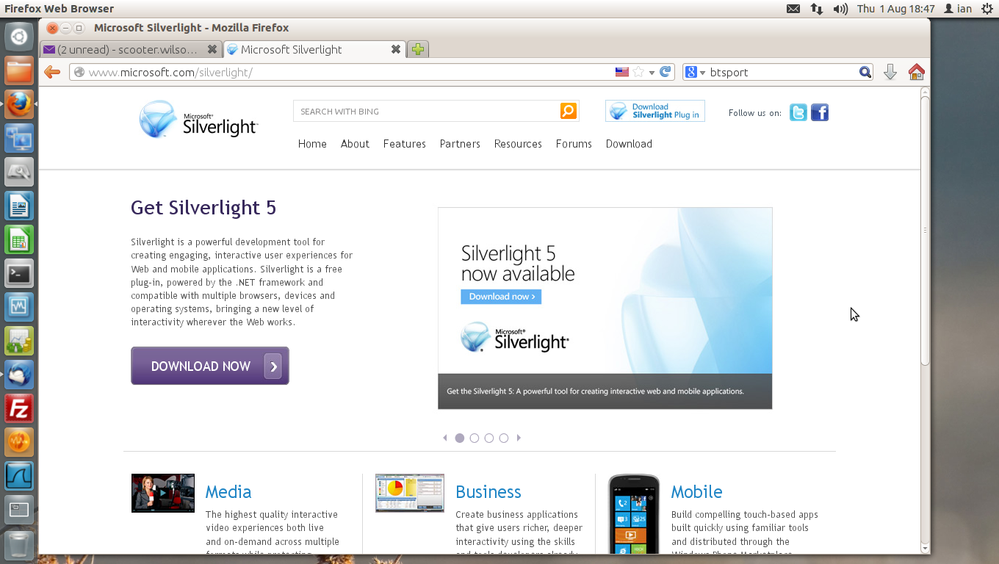Open the System Monitor launcher icon
The height and width of the screenshot is (564, 999).
[19, 307]
